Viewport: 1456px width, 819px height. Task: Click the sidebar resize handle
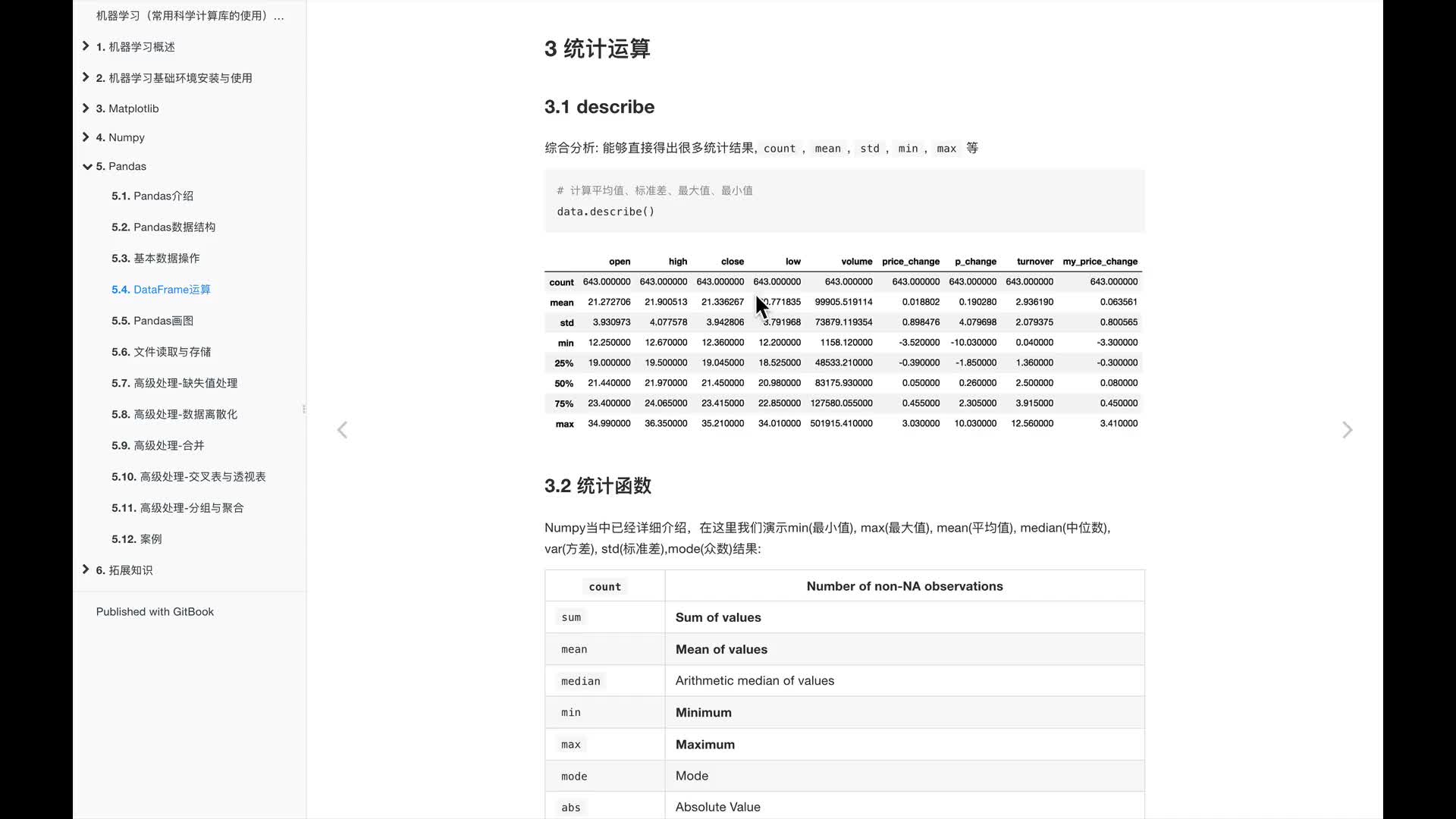(304, 409)
